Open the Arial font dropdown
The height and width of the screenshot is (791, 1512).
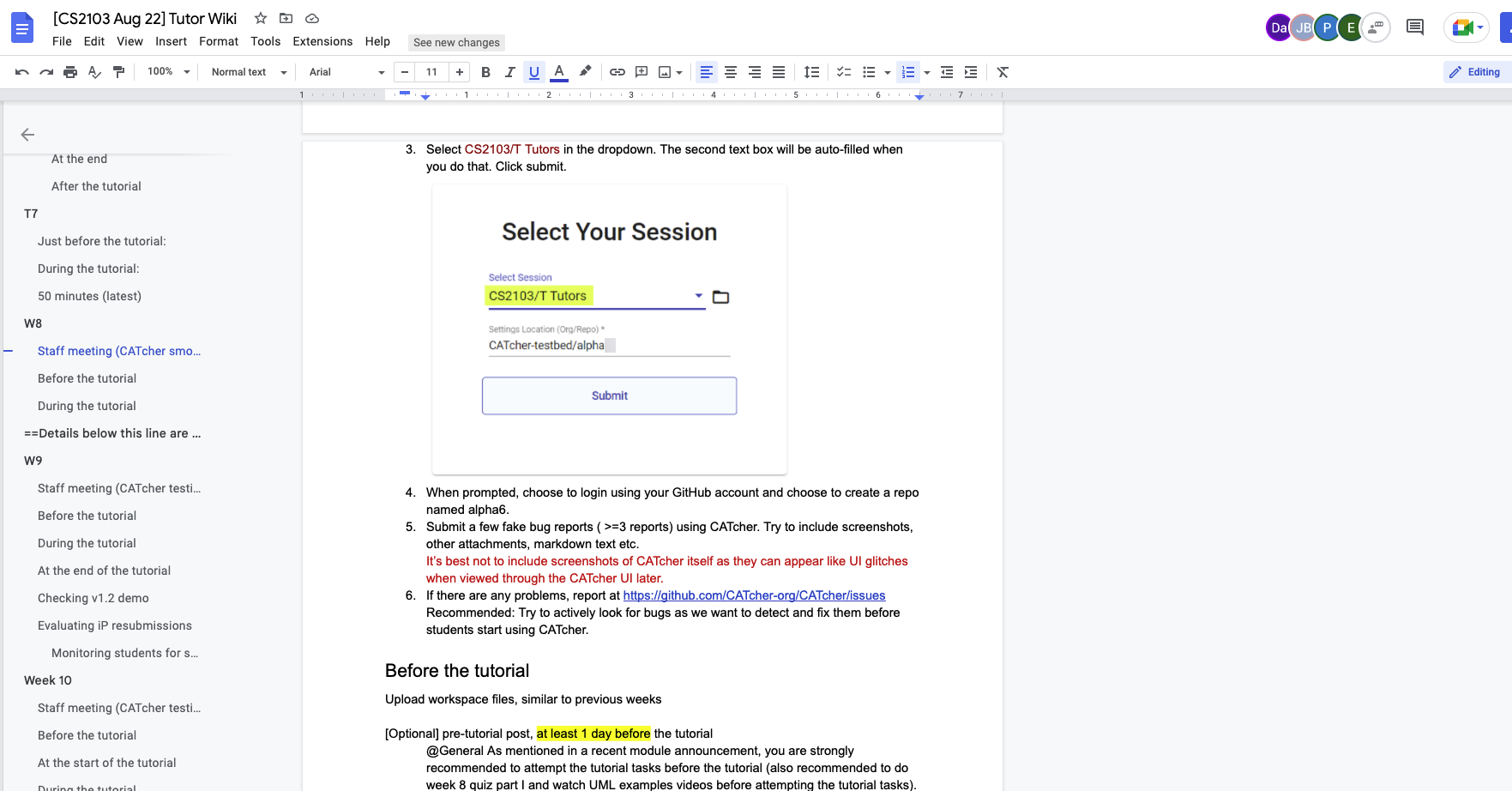click(x=346, y=72)
